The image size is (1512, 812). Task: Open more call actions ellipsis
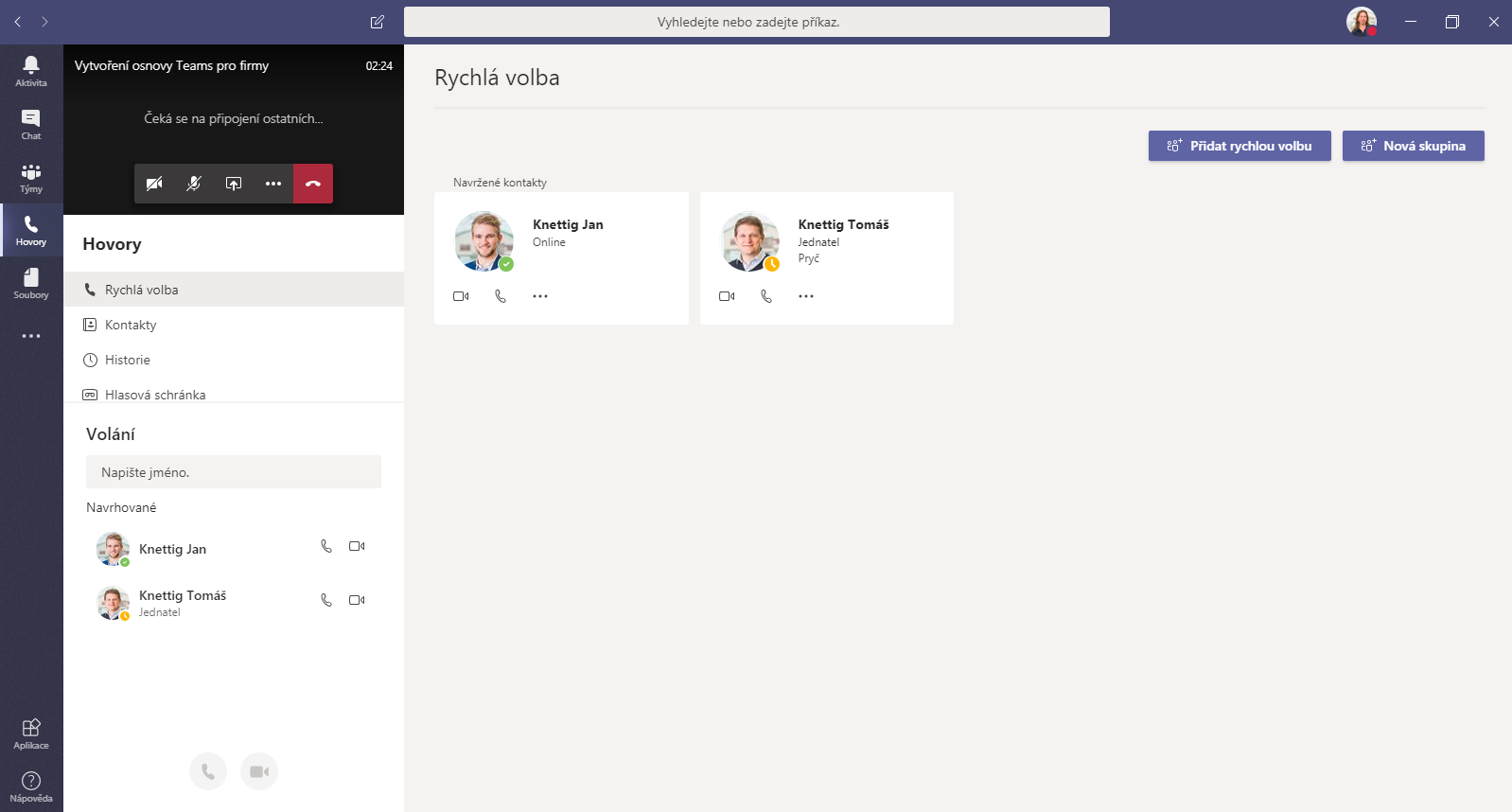[273, 184]
